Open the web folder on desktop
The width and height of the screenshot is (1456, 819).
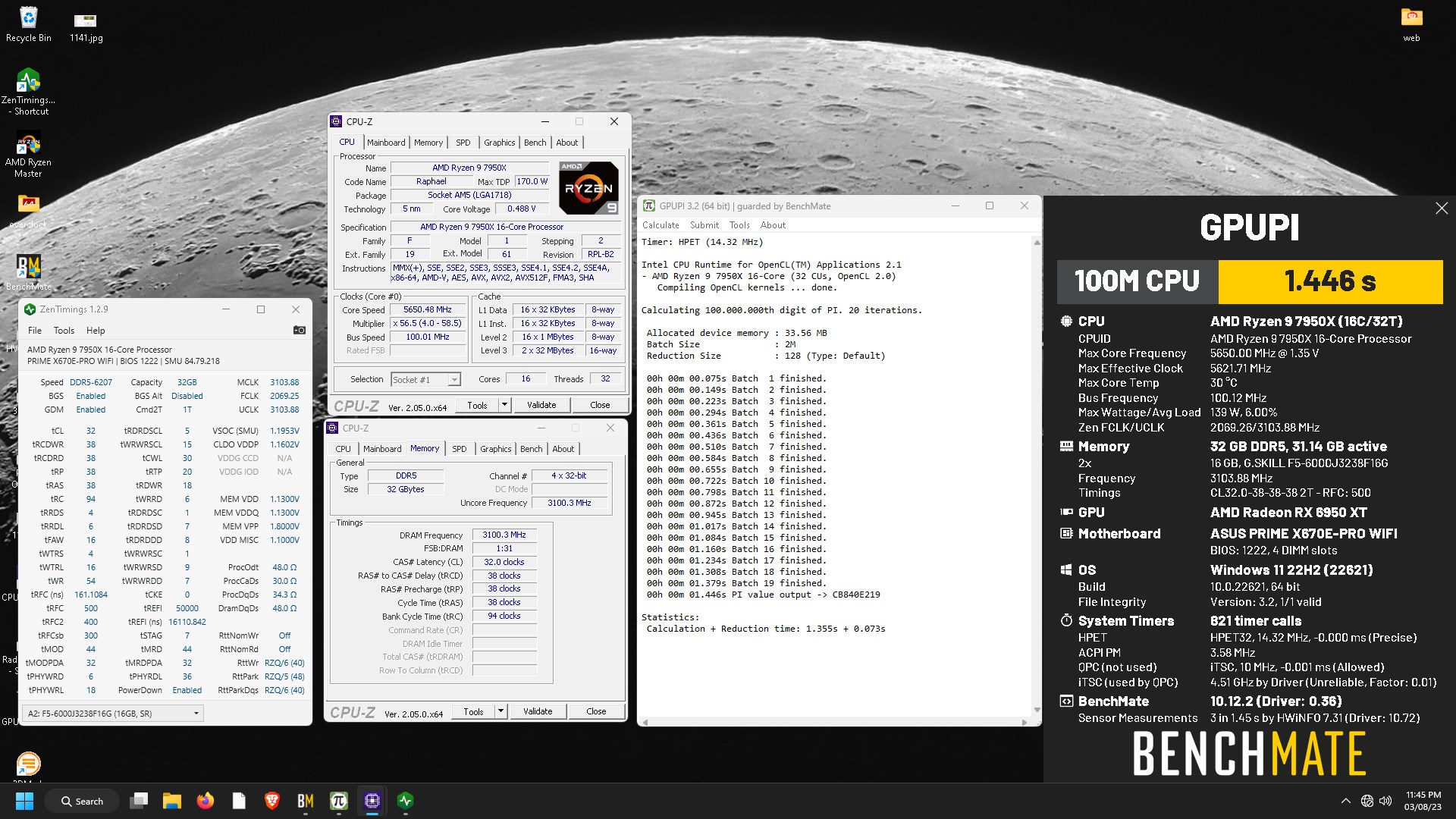click(x=1411, y=24)
